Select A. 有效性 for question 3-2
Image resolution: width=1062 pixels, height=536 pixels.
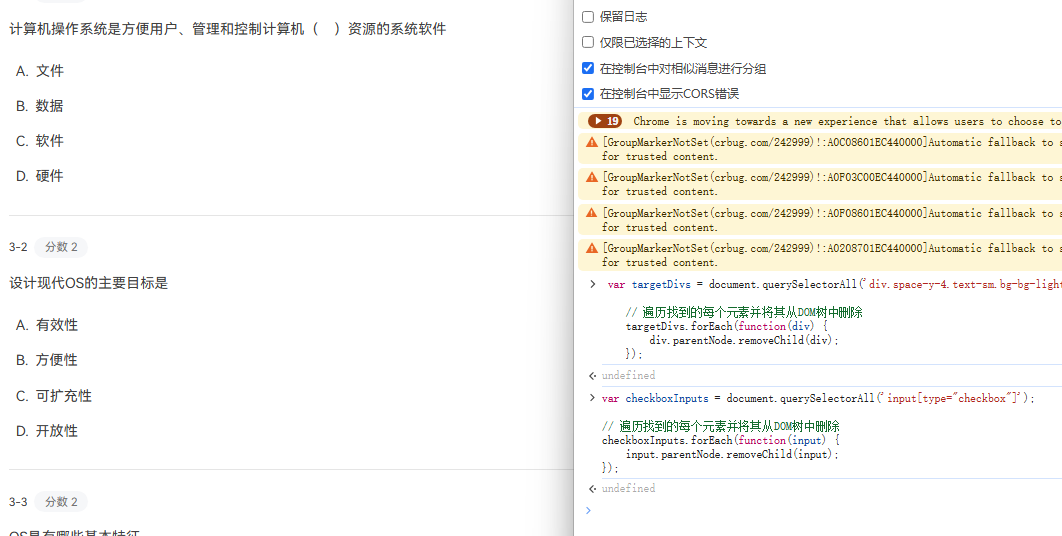coord(47,325)
